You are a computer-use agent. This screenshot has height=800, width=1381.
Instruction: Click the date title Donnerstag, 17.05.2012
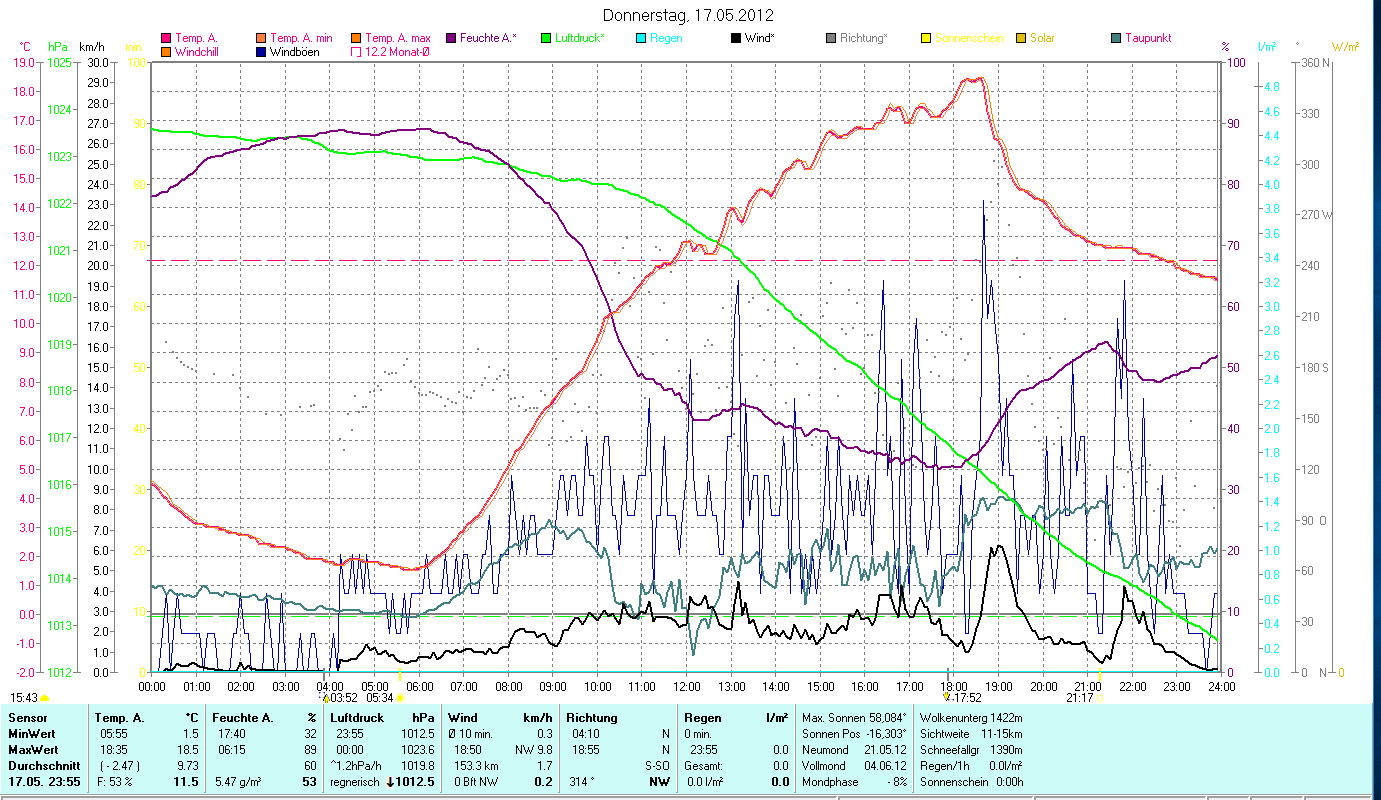click(689, 15)
